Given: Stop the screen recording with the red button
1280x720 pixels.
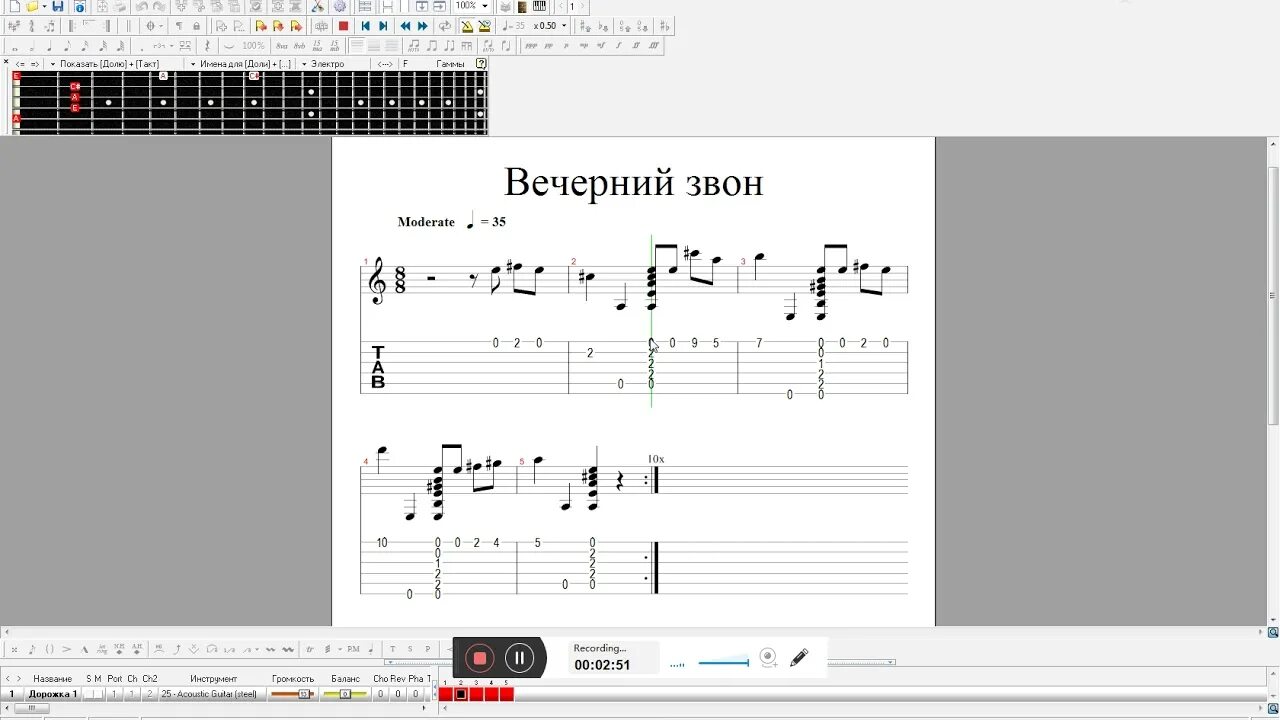Looking at the screenshot, I should [x=479, y=658].
